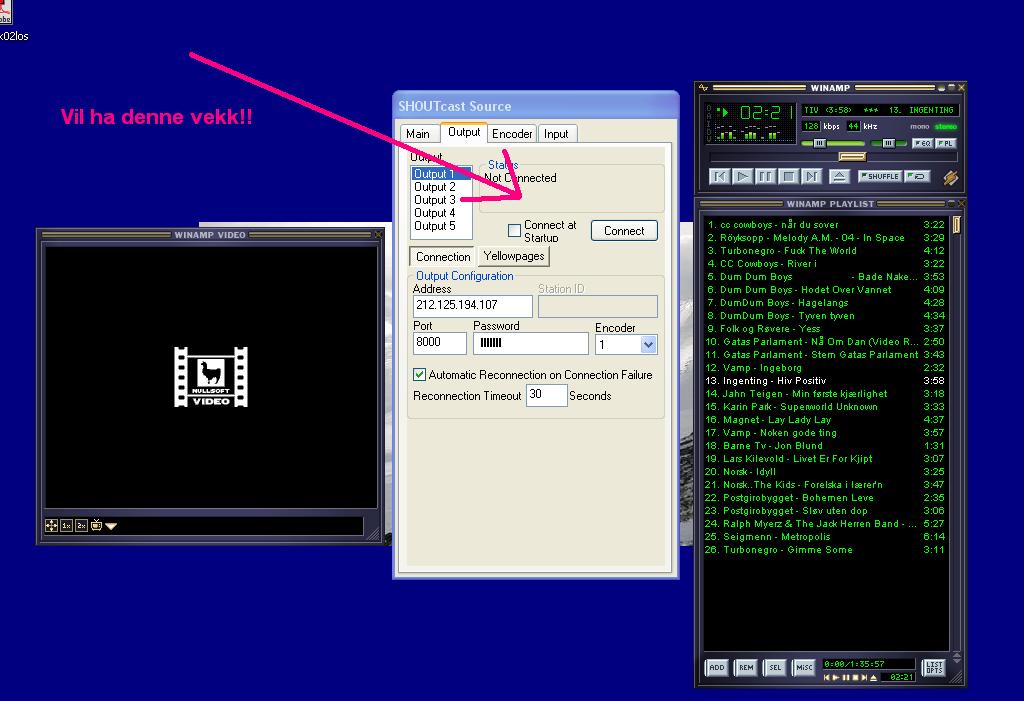Select playlist track 13 Ingenting - Hiv Positiv

click(825, 381)
